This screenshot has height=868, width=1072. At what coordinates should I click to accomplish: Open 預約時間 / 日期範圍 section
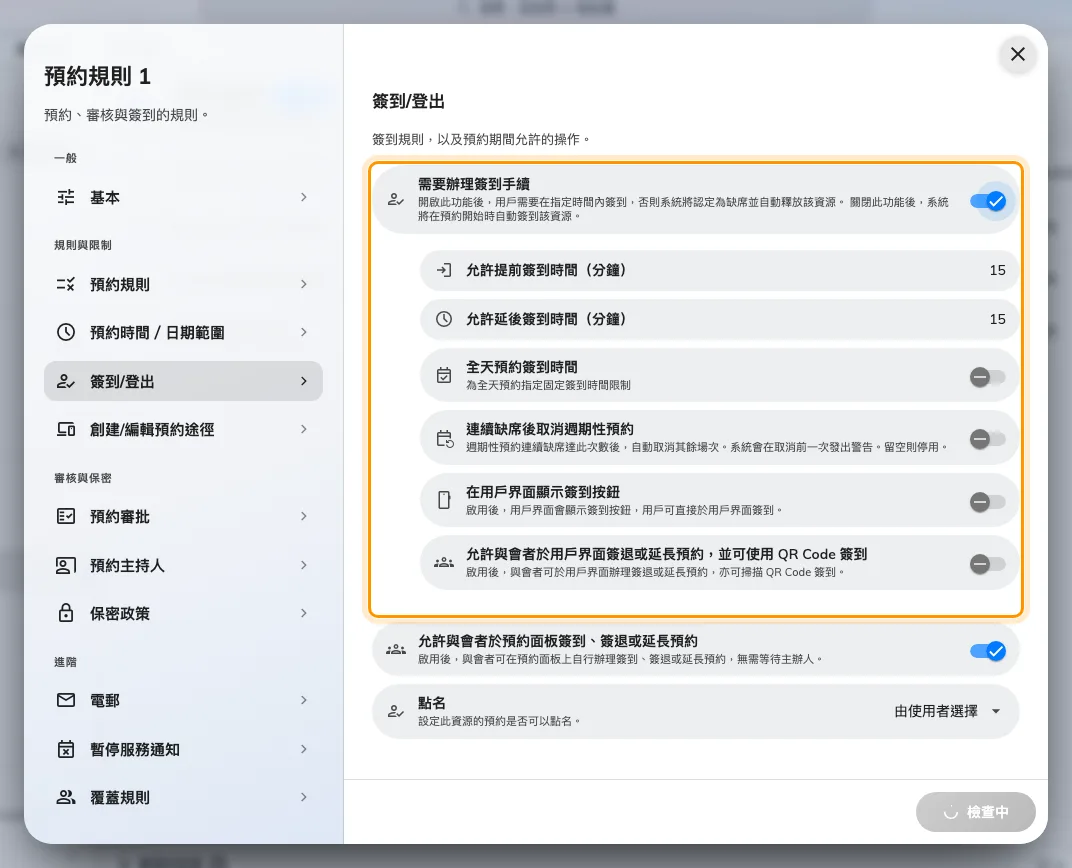(x=183, y=332)
